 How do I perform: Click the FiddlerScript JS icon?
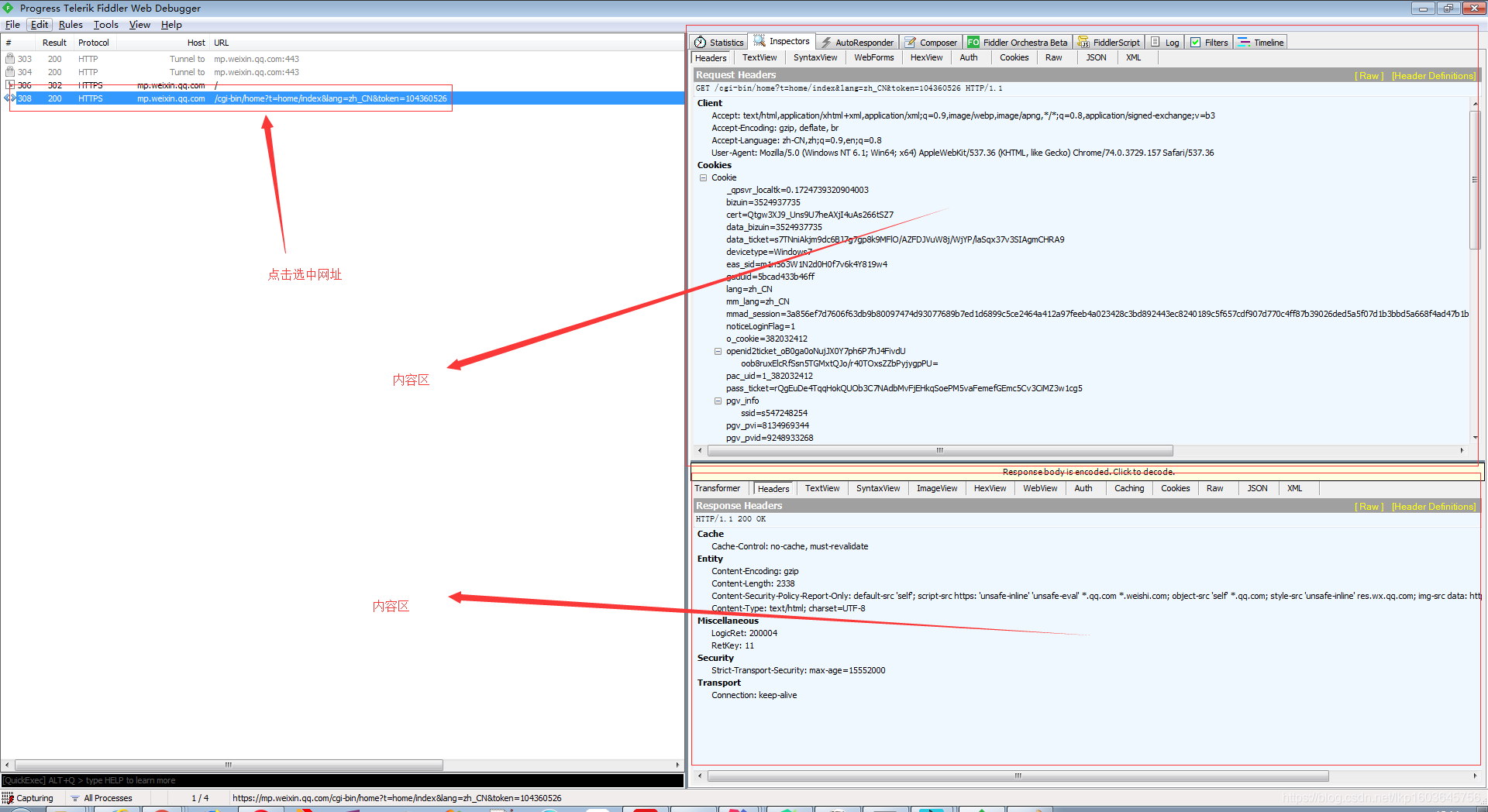(x=1083, y=43)
